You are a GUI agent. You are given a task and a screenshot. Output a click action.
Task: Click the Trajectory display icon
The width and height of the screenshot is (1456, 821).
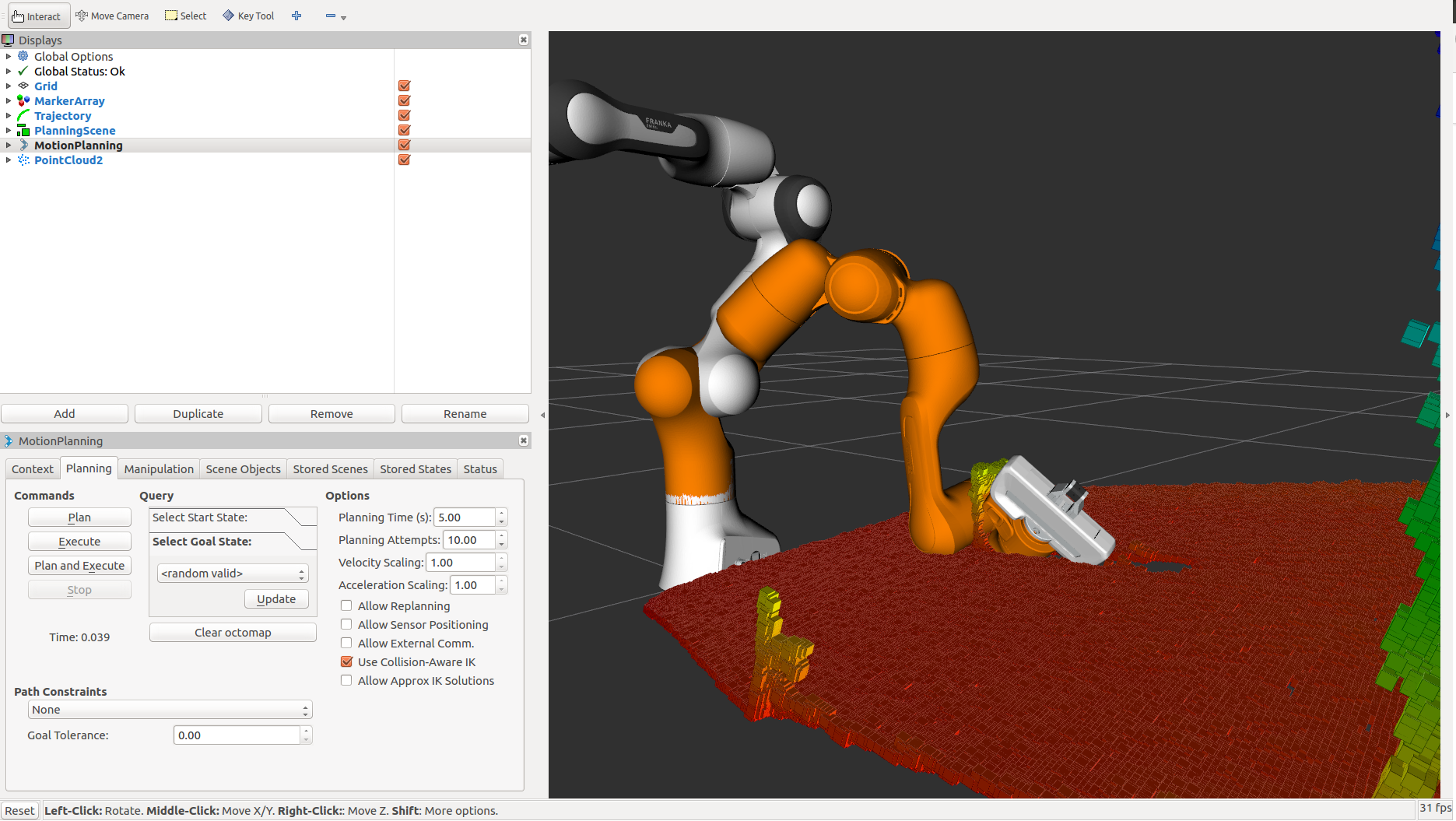tap(22, 115)
